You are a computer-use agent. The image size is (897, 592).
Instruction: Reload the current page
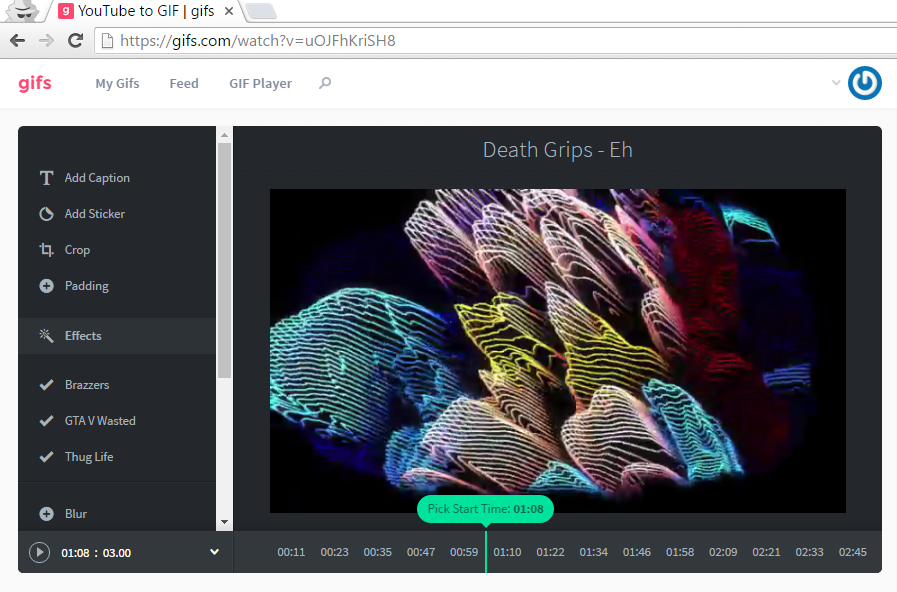point(76,41)
